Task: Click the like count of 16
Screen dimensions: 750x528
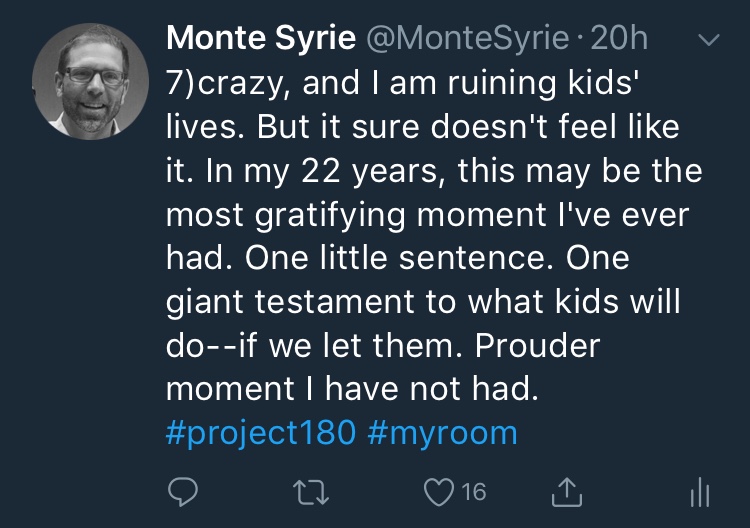Action: pyautogui.click(x=474, y=490)
